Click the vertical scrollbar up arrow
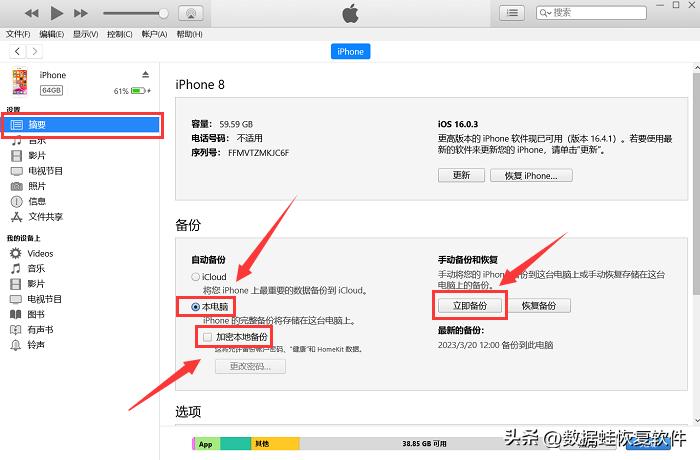Viewport: 700px width, 460px height. point(696,68)
